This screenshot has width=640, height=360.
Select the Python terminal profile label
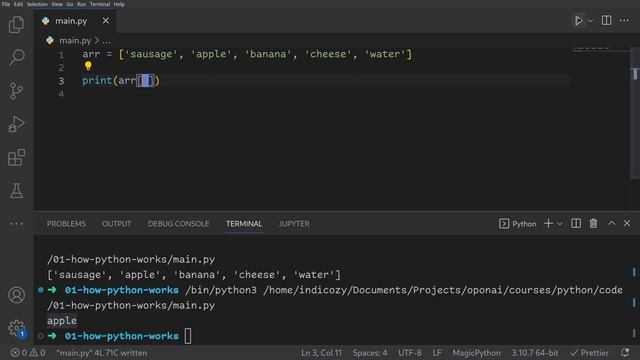coord(518,224)
